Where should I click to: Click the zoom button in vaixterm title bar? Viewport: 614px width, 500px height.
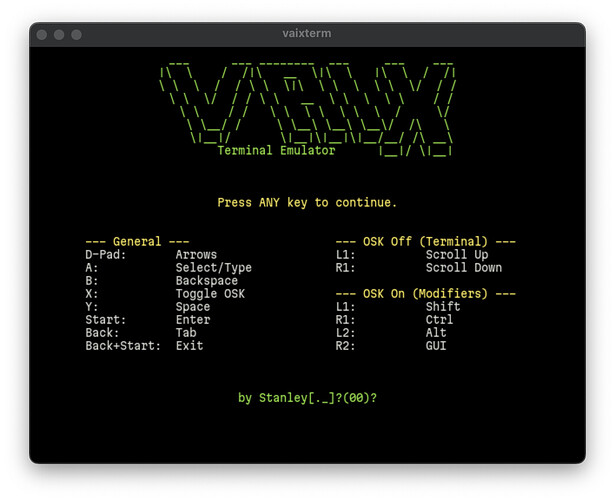click(76, 35)
